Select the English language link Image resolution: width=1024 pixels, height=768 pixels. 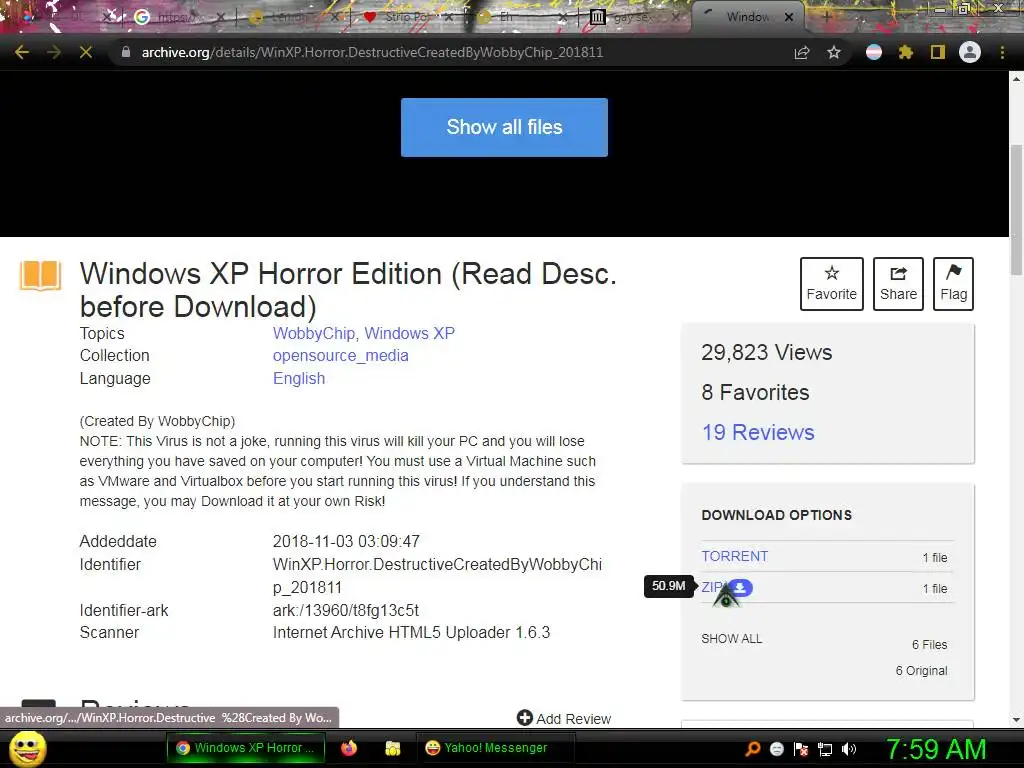(299, 379)
